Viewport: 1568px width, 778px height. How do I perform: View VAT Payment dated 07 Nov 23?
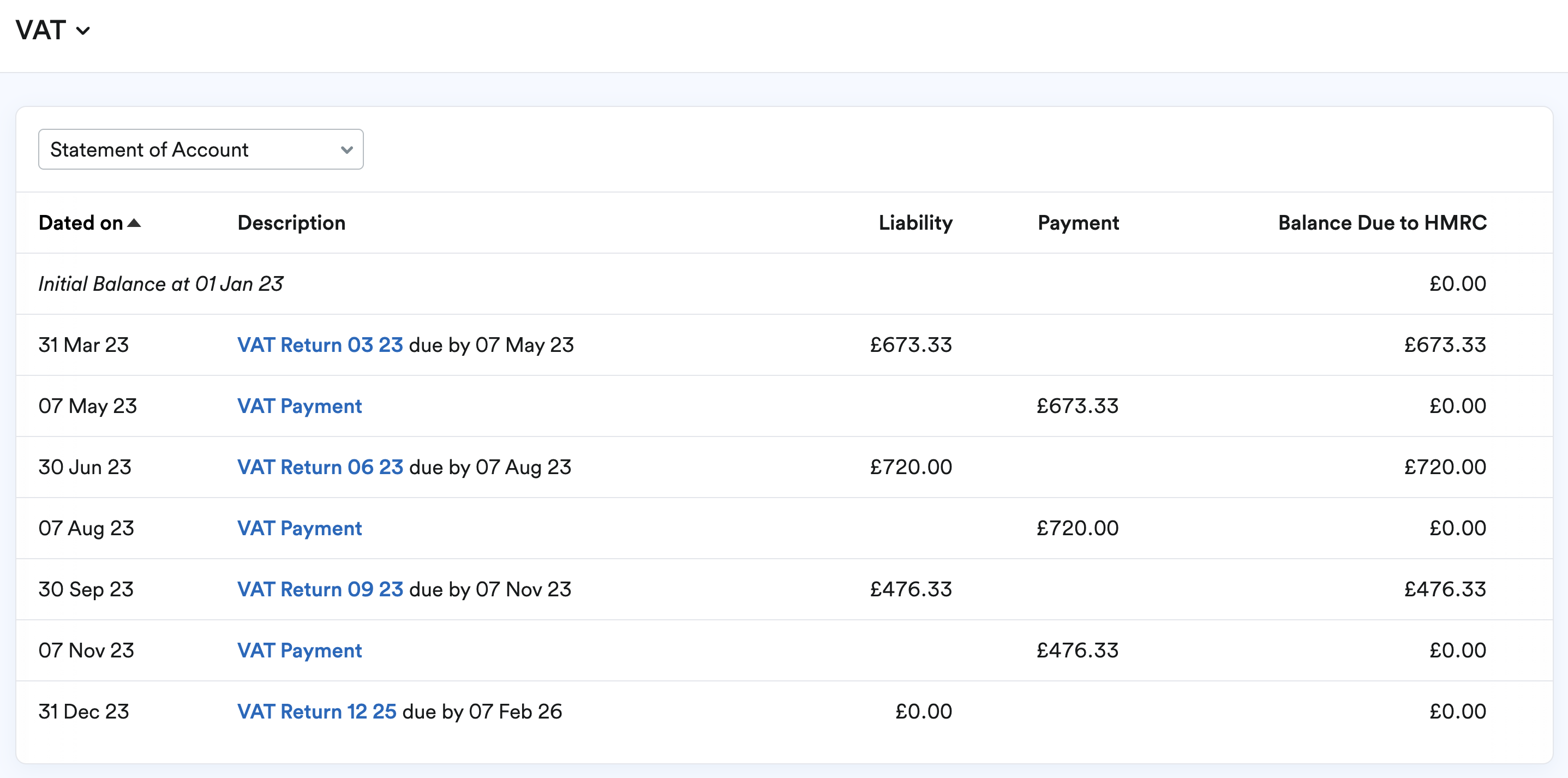[299, 650]
